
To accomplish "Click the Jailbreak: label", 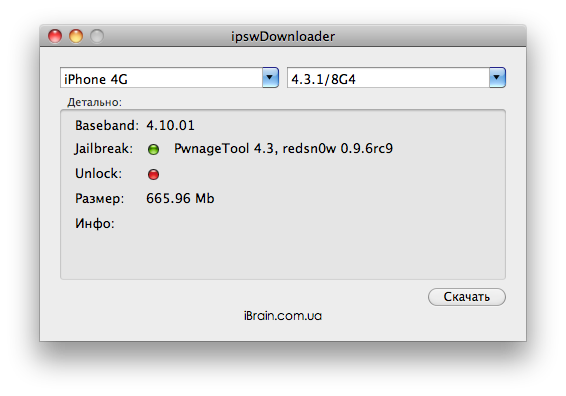I will pyautogui.click(x=104, y=149).
